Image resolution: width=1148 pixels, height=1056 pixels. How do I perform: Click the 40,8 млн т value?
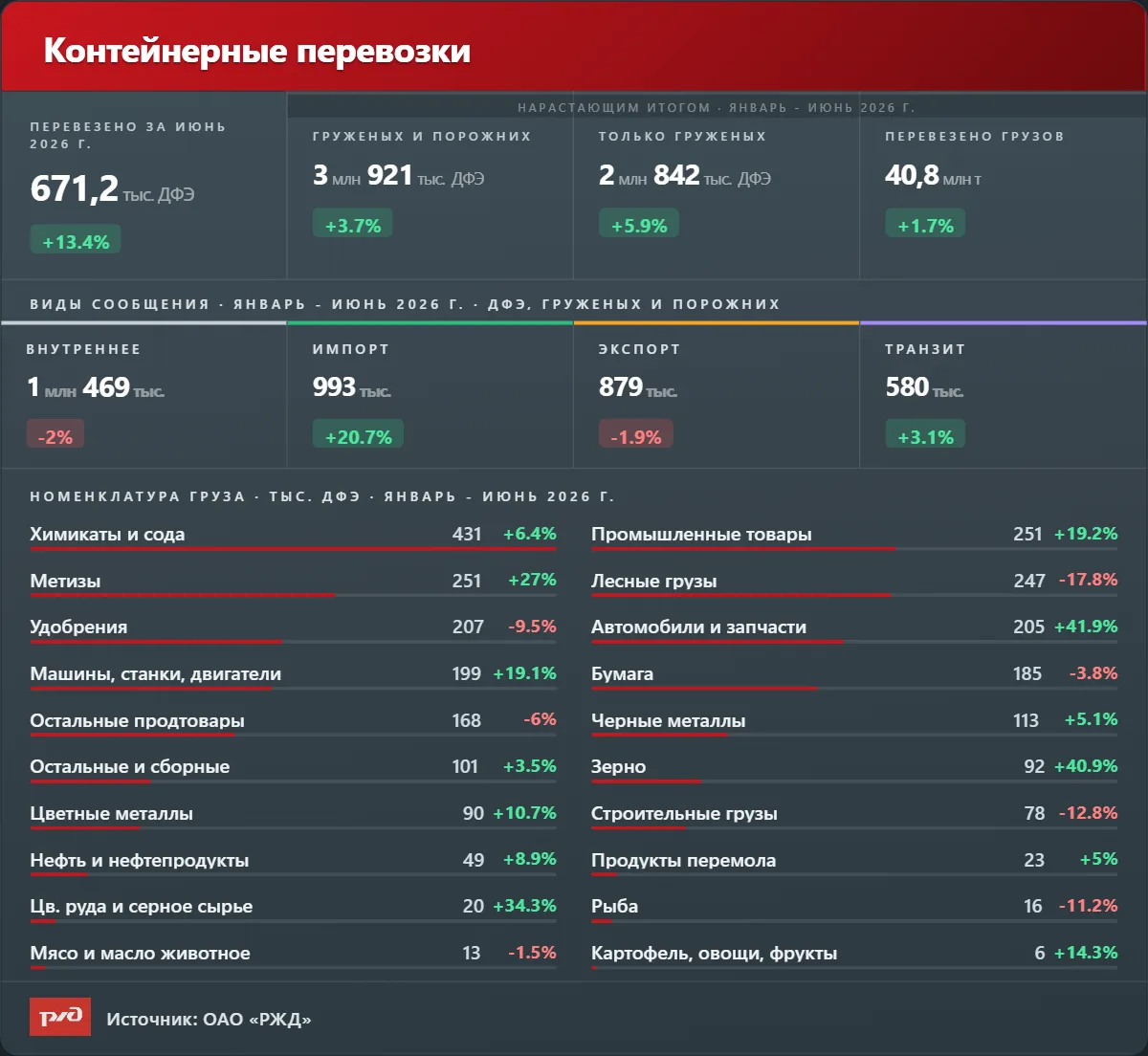(x=933, y=175)
